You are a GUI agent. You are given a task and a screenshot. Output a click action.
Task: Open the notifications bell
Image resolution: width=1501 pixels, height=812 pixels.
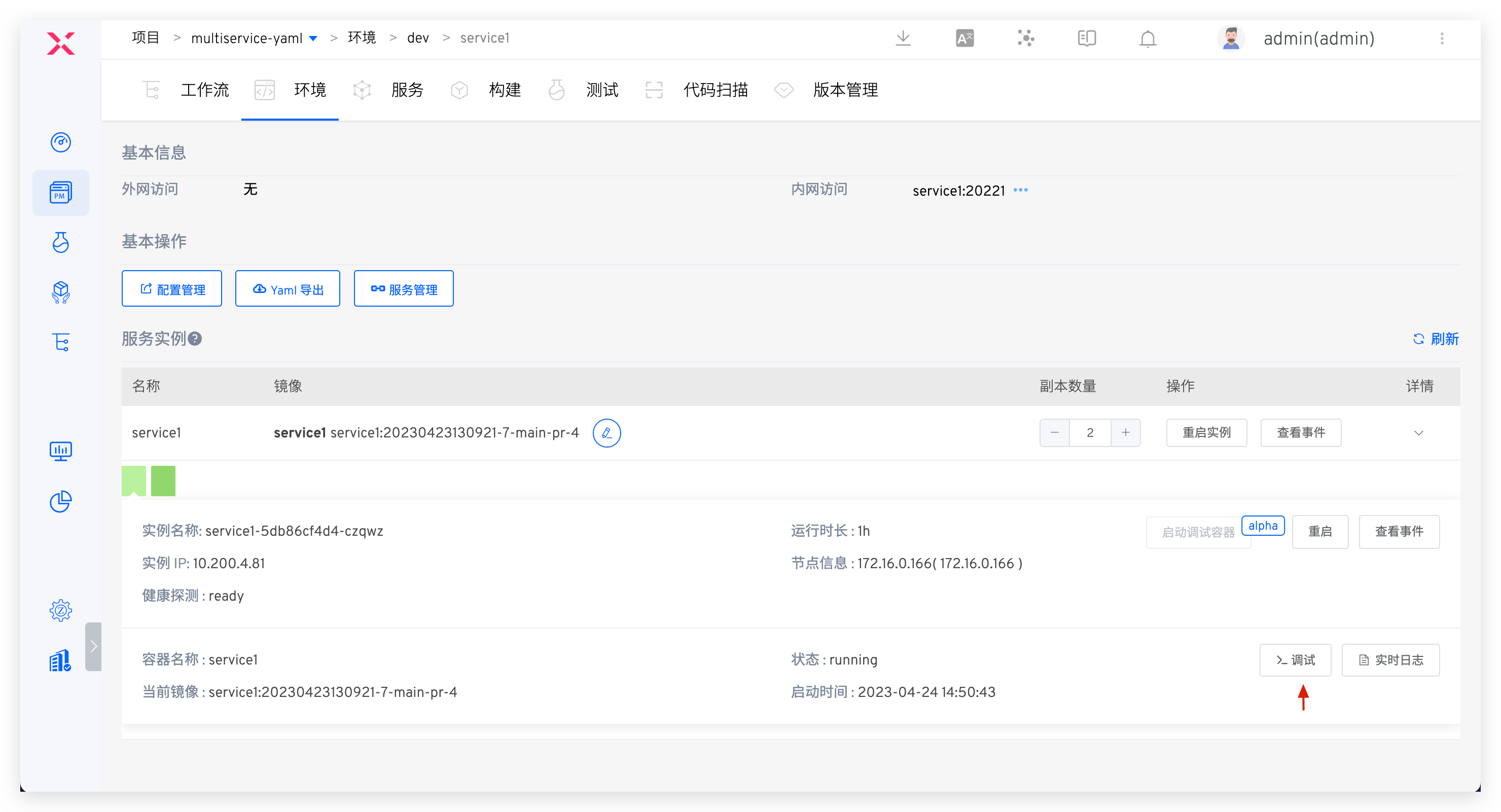(1148, 39)
